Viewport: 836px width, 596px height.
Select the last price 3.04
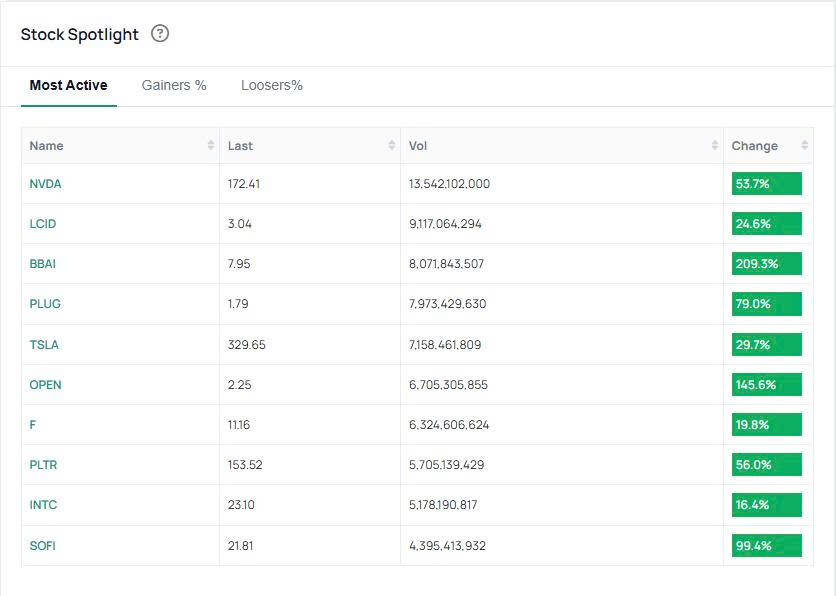point(239,224)
